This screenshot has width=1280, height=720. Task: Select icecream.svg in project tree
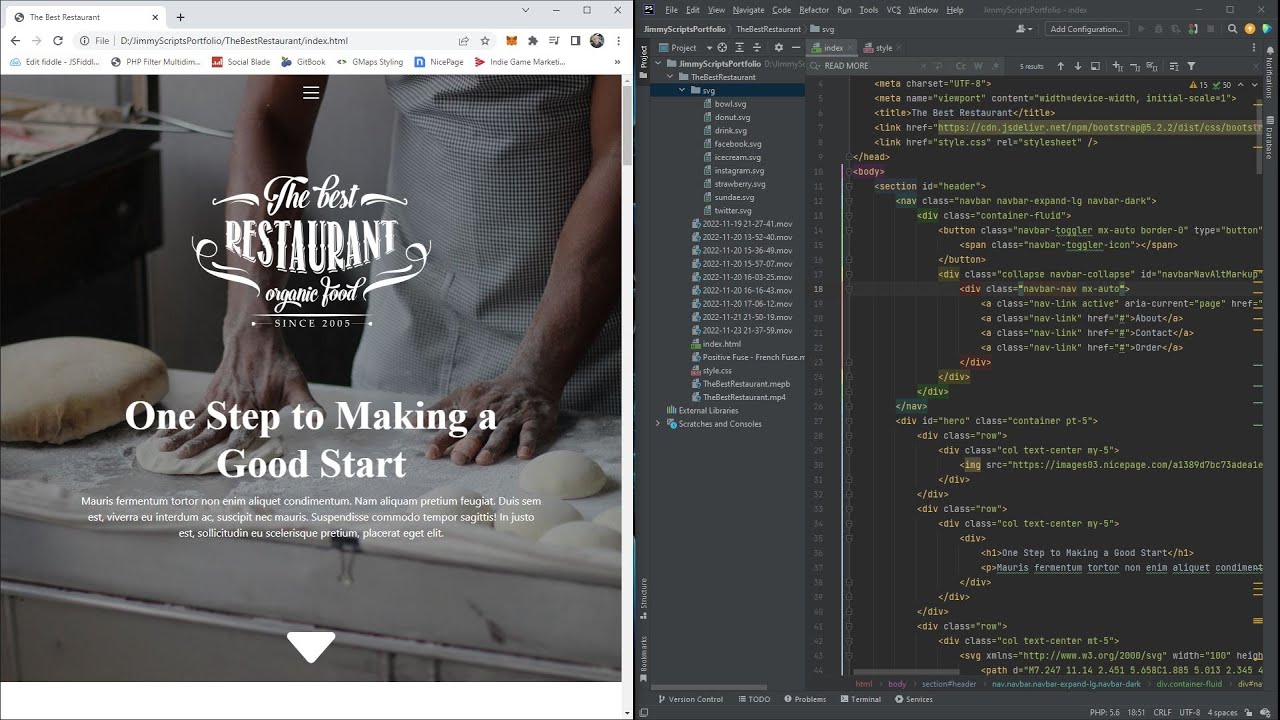737,157
